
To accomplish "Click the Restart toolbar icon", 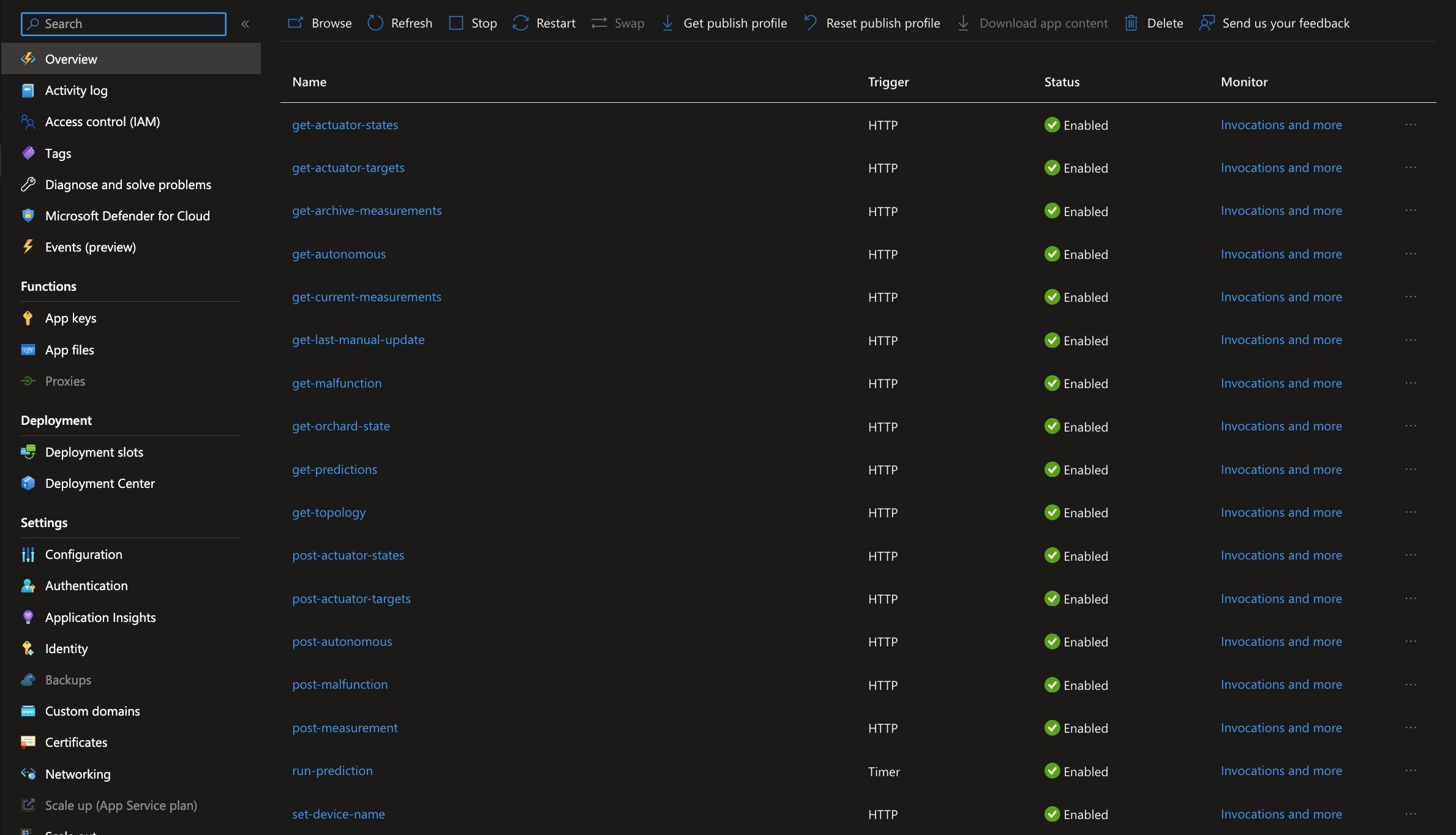I will [x=520, y=23].
